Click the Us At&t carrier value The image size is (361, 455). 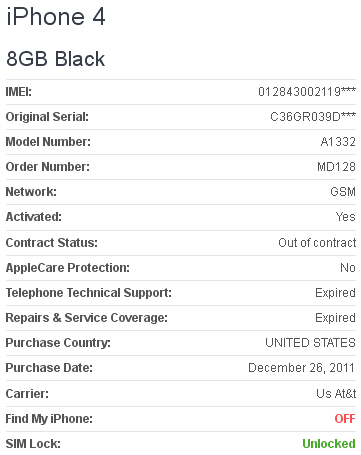336,394
